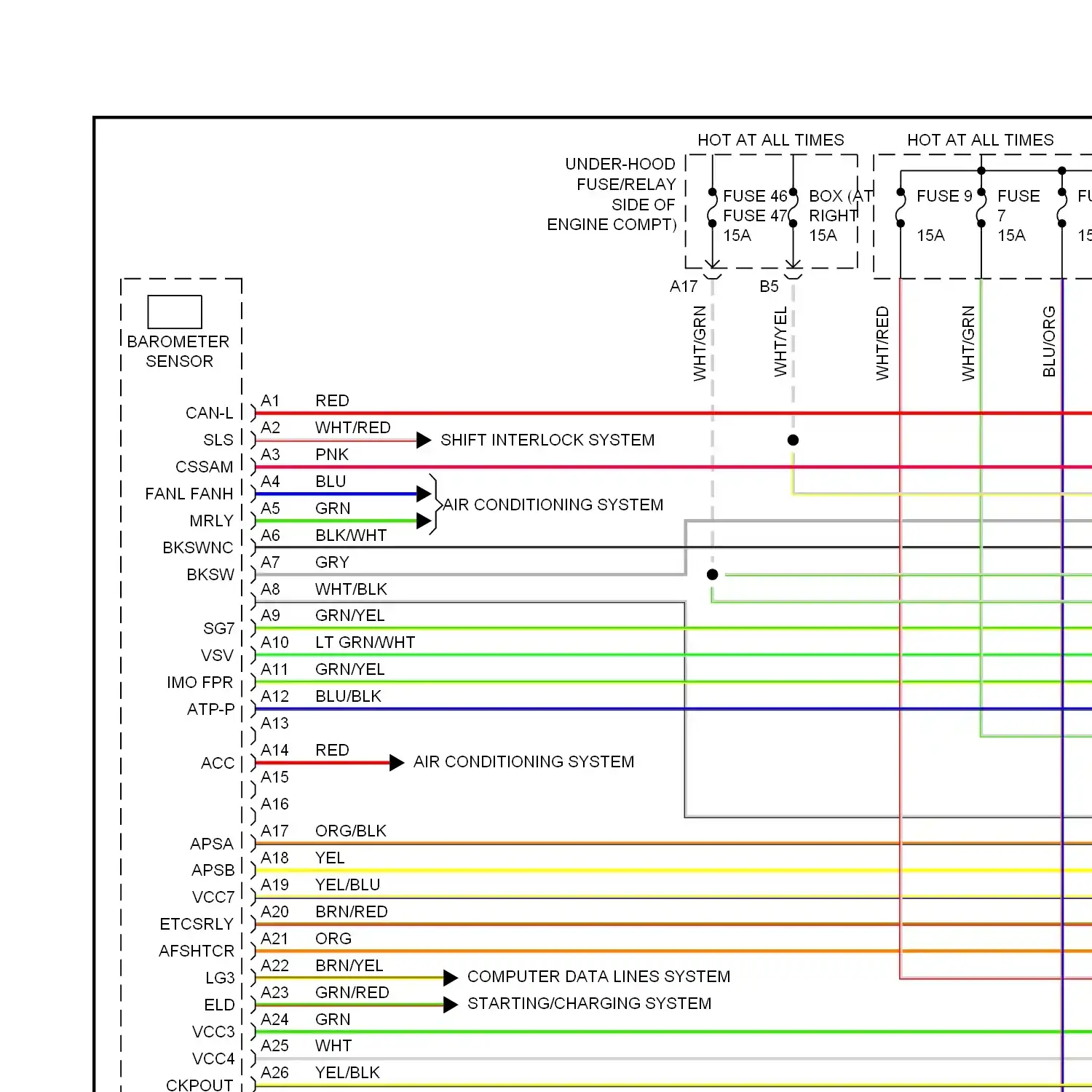Click the BAROMETER SENSOR label
Image resolution: width=1092 pixels, height=1092 pixels.
[x=178, y=352]
